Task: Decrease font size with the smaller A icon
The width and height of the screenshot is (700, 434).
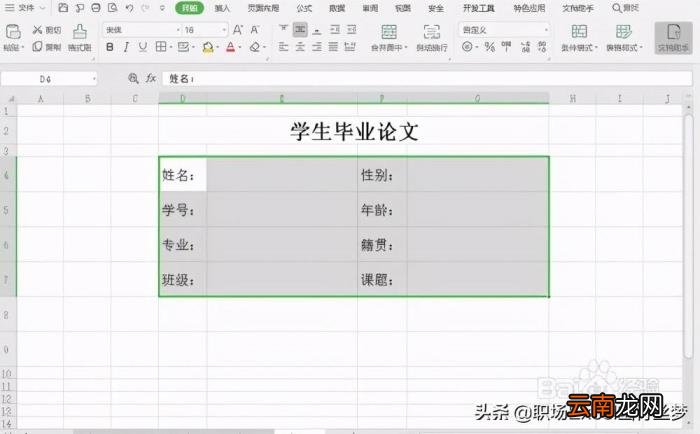Action: (x=255, y=30)
